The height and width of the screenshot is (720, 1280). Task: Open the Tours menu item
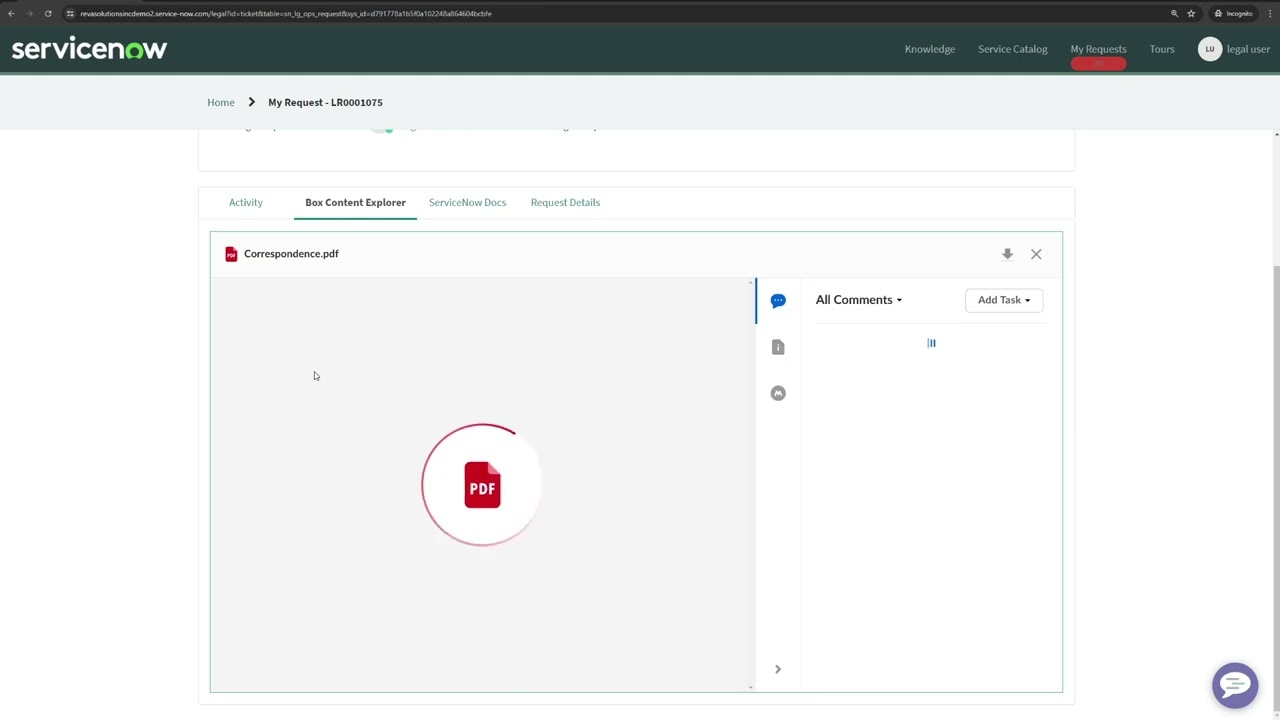[x=1162, y=49]
